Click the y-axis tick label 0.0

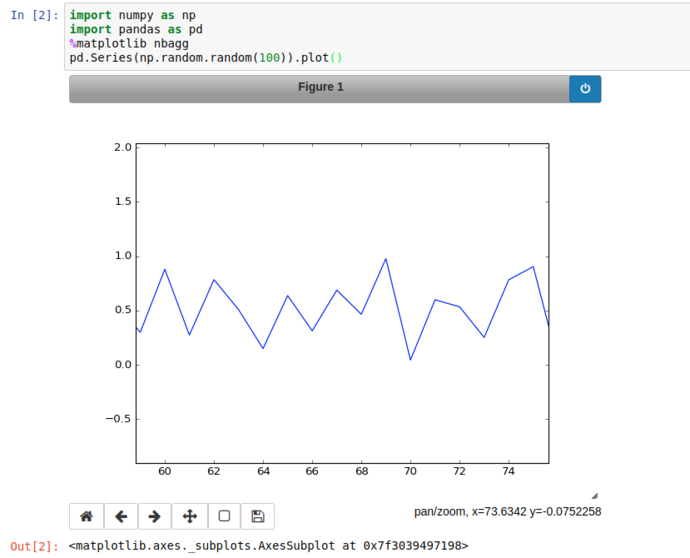123,365
